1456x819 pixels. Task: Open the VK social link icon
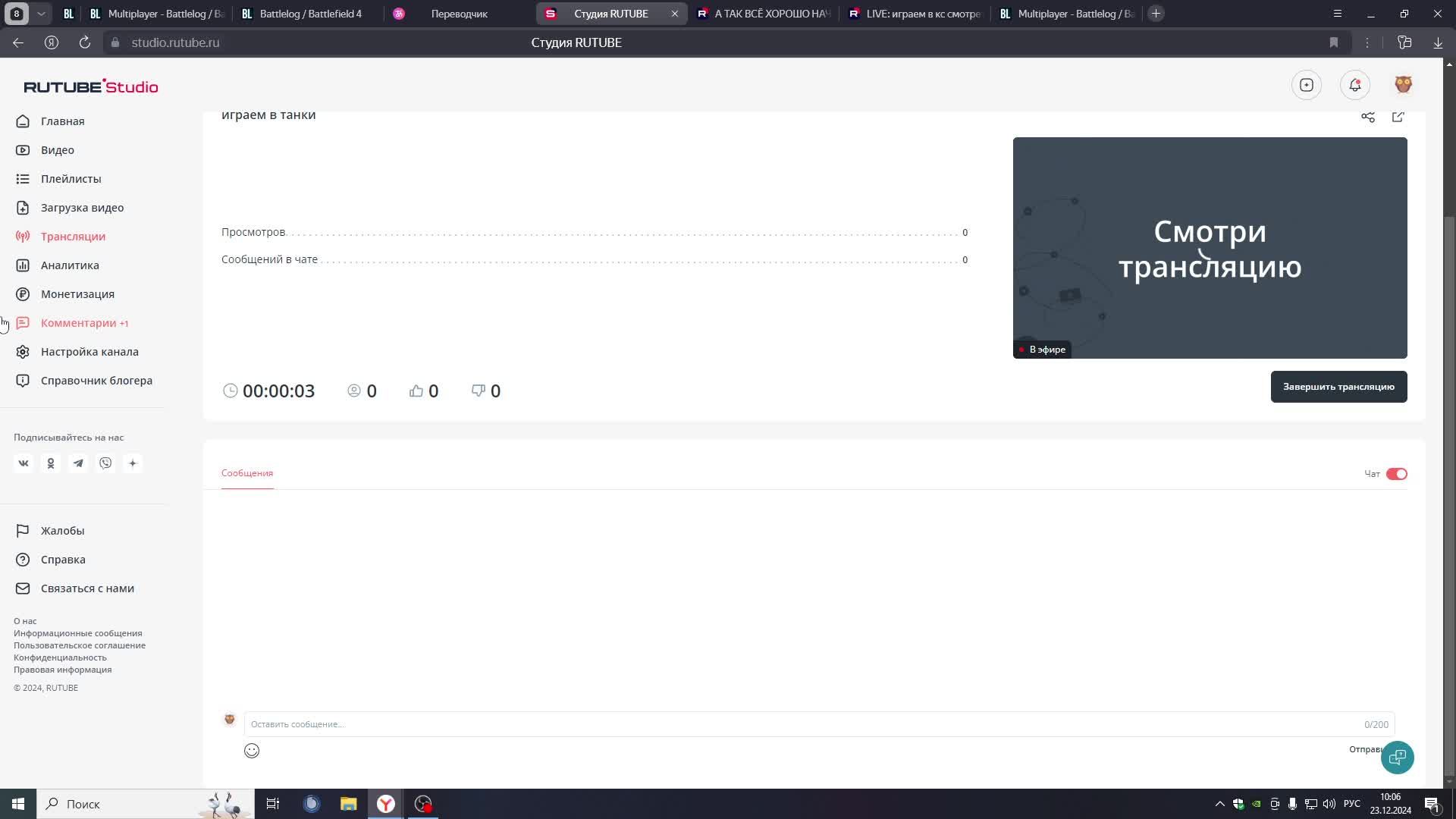[24, 463]
